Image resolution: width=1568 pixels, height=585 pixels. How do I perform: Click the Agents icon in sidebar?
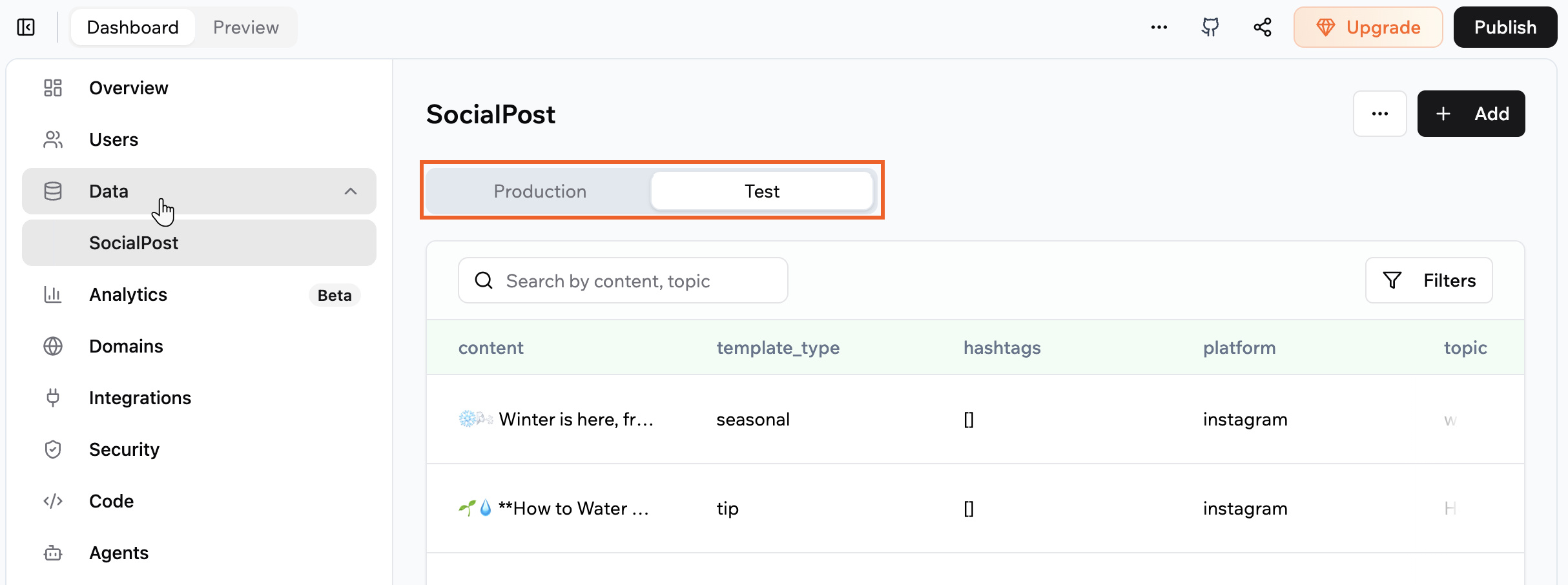click(x=52, y=553)
